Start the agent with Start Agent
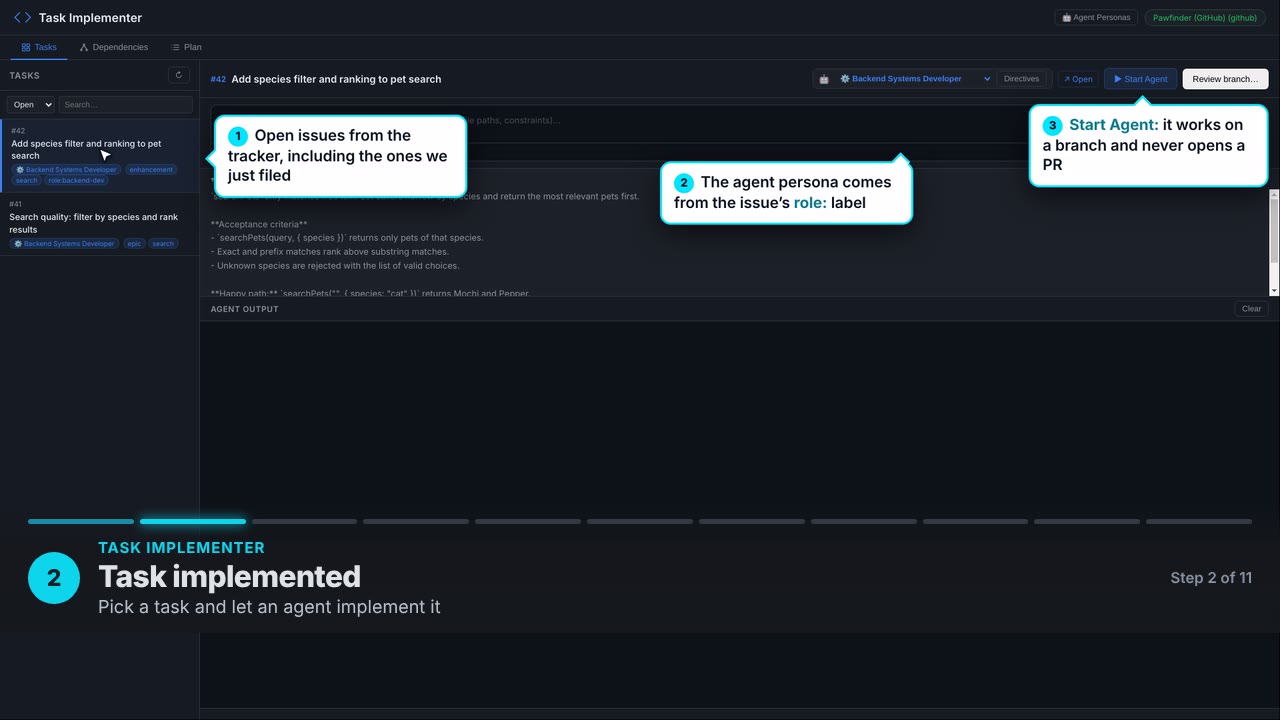The width and height of the screenshot is (1280, 720). (1141, 79)
